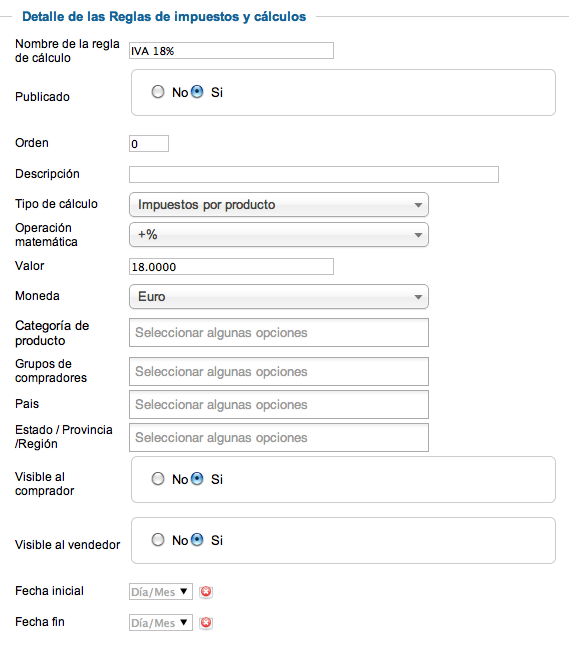Viewport: 569px width, 646px height.
Task: Select No for Publicado
Action: (157, 91)
